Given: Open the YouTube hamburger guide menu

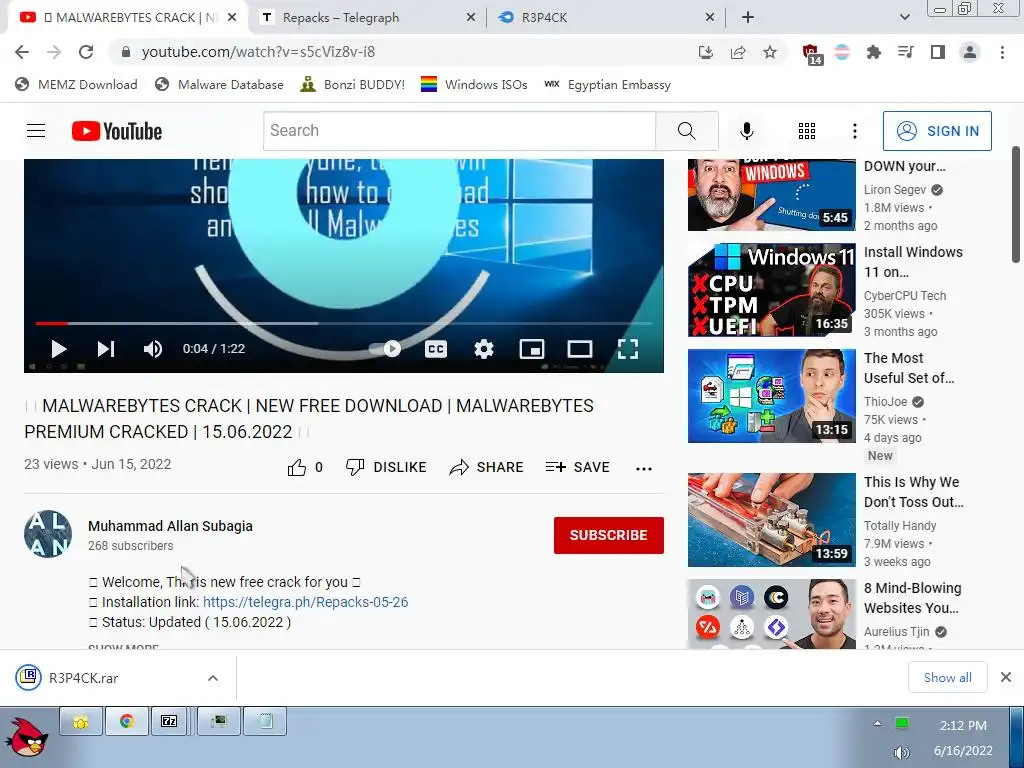Looking at the screenshot, I should (36, 131).
